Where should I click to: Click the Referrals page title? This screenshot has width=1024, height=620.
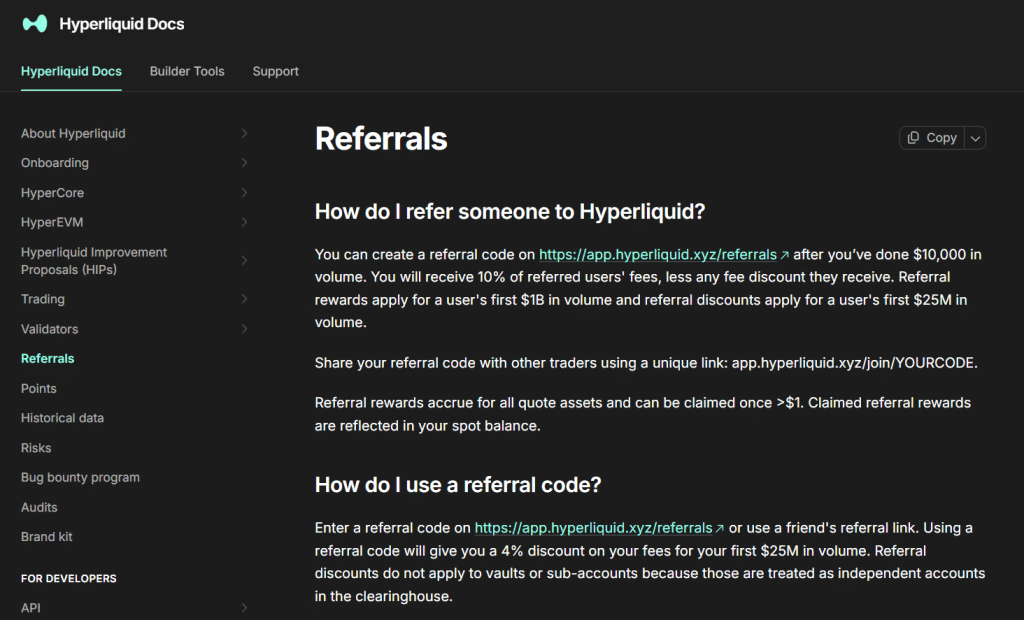pyautogui.click(x=381, y=139)
